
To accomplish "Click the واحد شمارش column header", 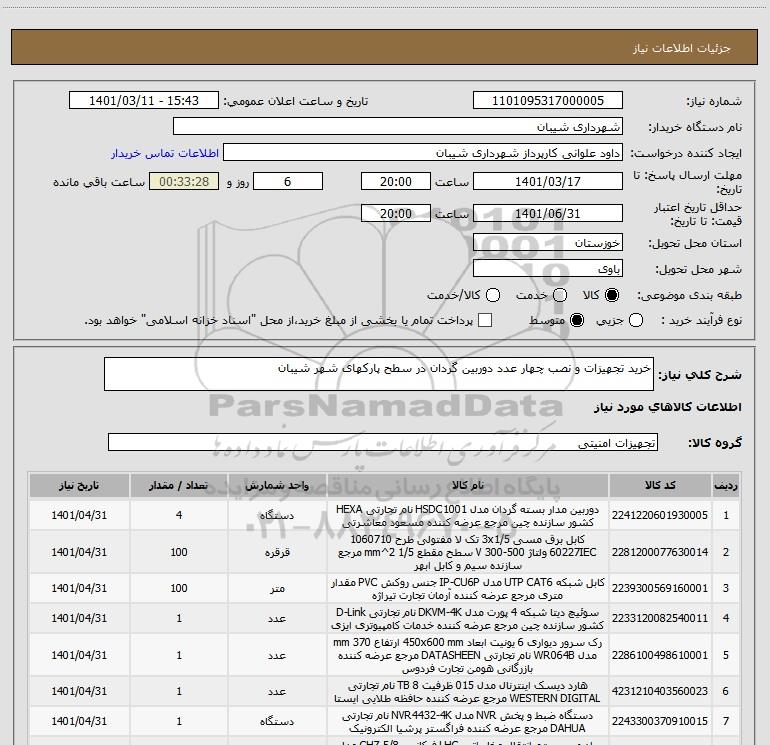I will (x=277, y=486).
